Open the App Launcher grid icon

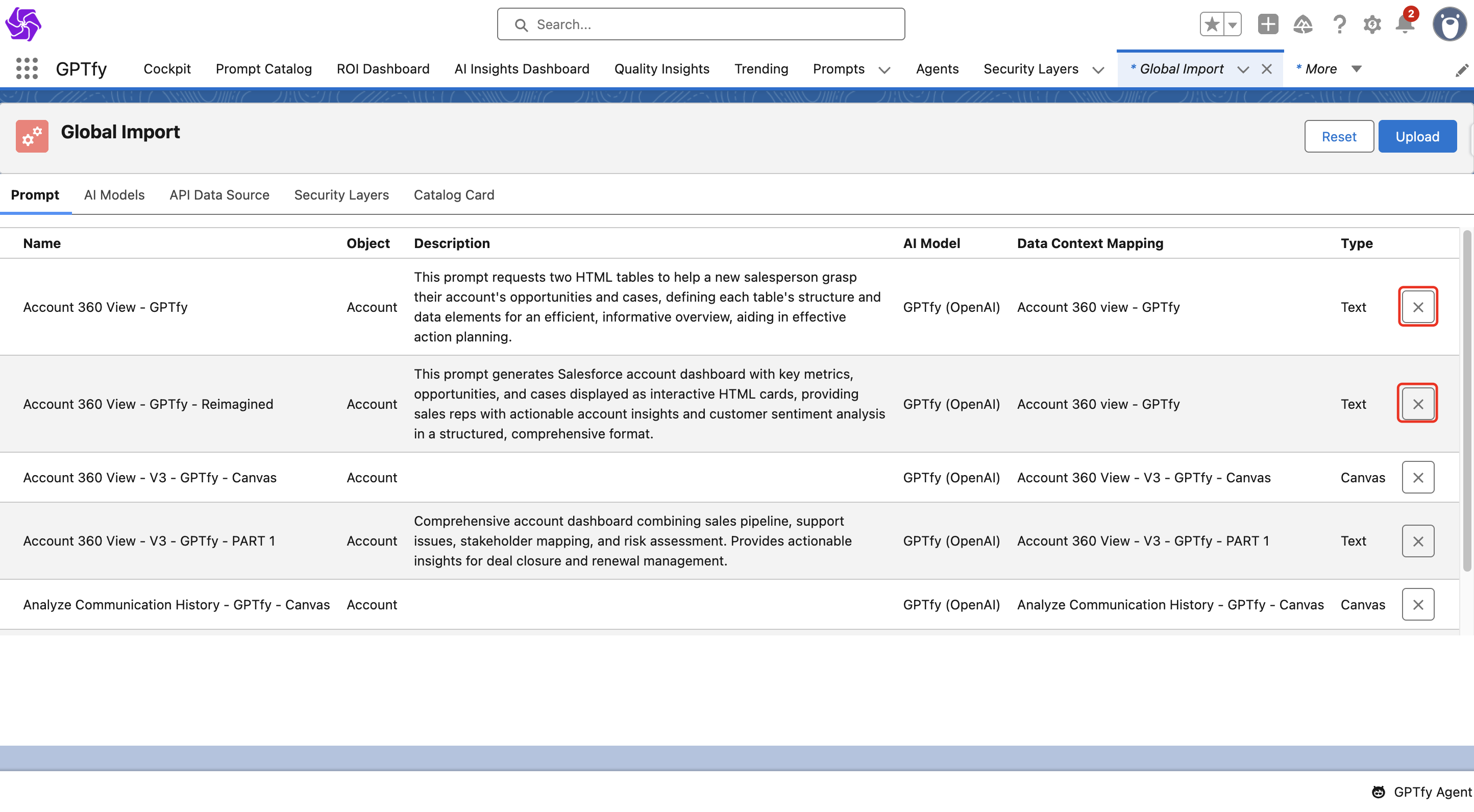27,69
